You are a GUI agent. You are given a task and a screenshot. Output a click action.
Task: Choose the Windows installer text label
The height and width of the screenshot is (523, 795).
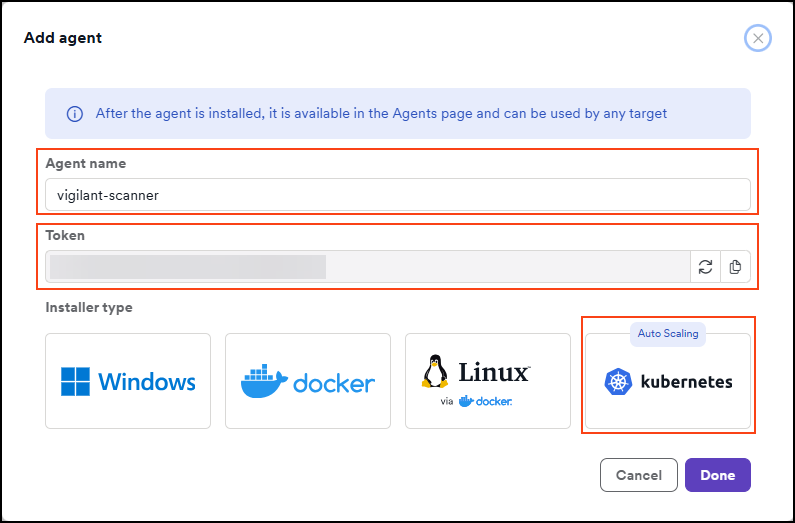pyautogui.click(x=147, y=381)
